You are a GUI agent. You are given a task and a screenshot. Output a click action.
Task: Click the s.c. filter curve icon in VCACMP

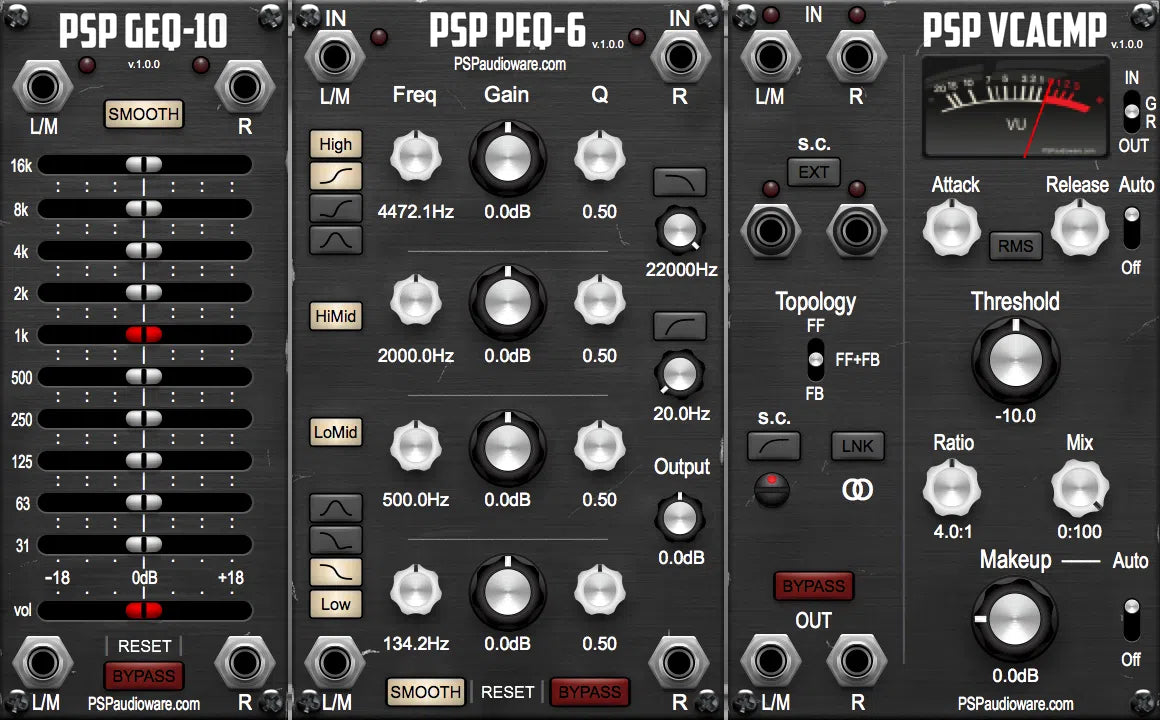(x=774, y=447)
